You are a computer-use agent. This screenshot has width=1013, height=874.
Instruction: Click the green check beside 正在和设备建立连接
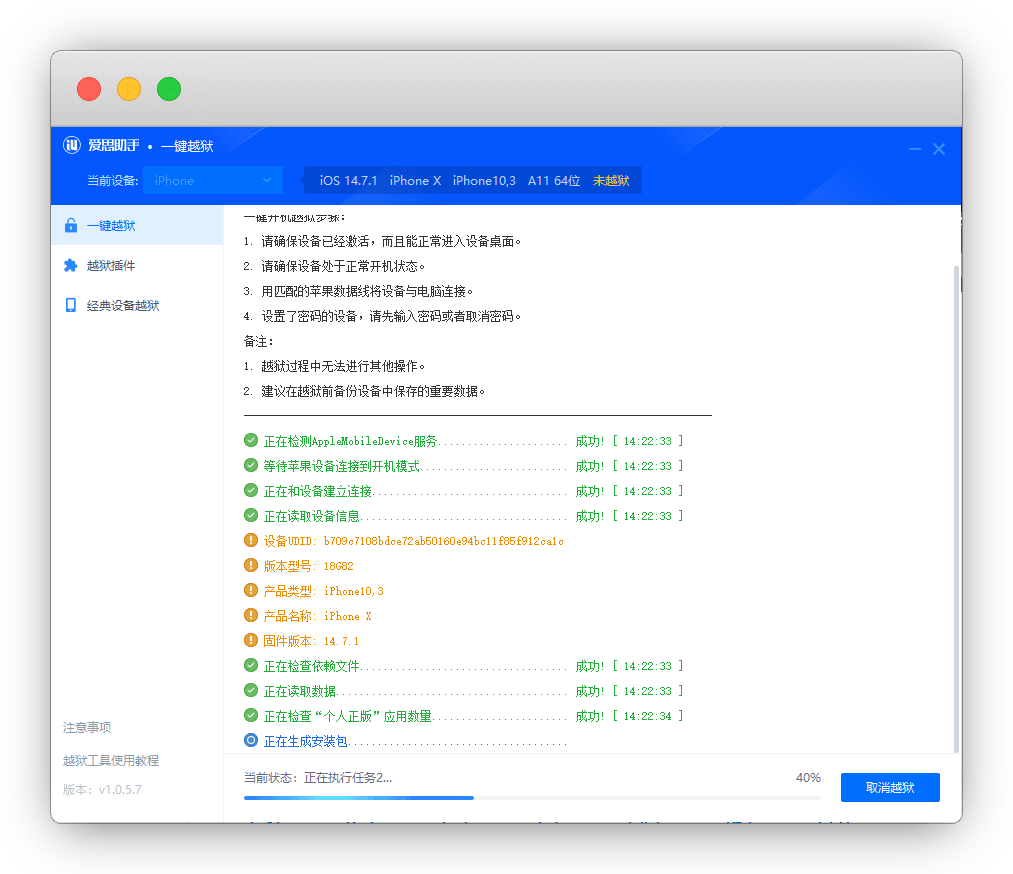coord(251,490)
